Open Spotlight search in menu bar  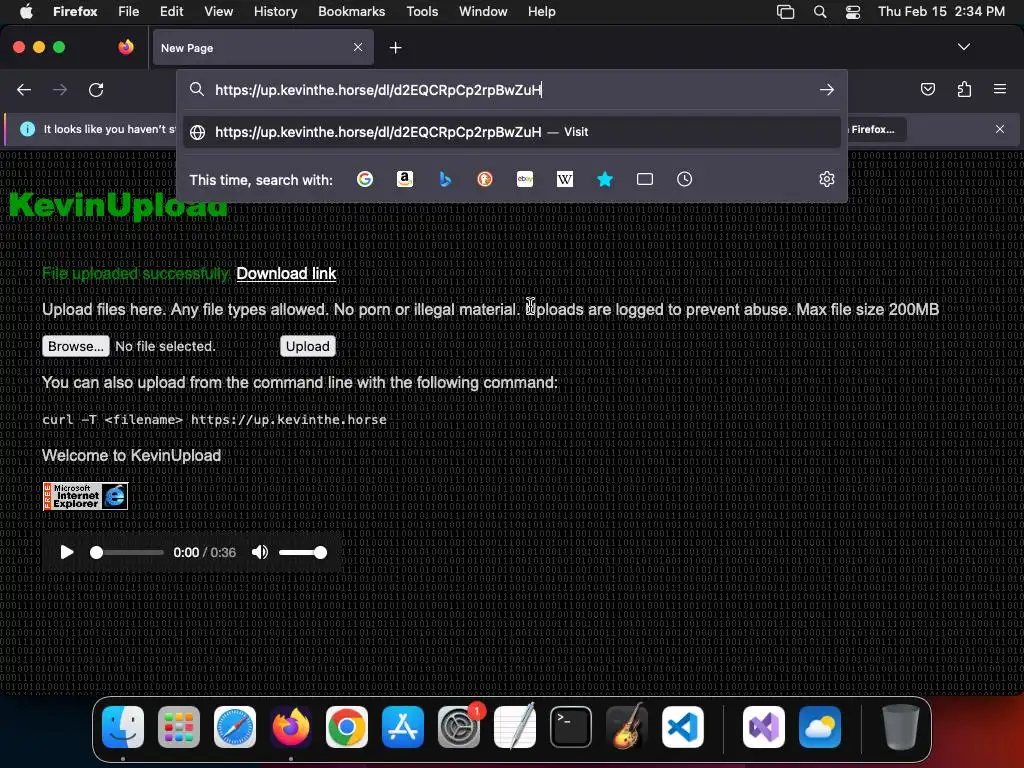pos(820,12)
